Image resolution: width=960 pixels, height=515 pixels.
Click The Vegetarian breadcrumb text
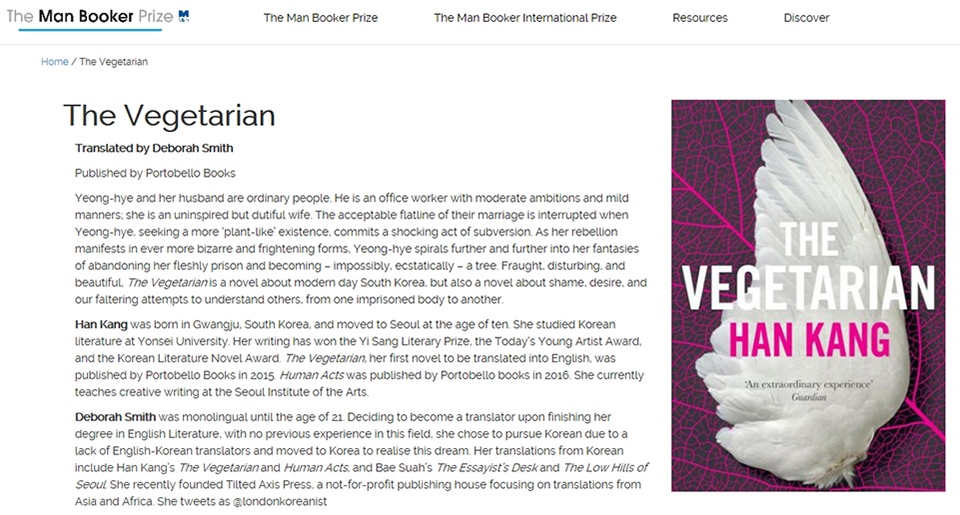coord(113,62)
